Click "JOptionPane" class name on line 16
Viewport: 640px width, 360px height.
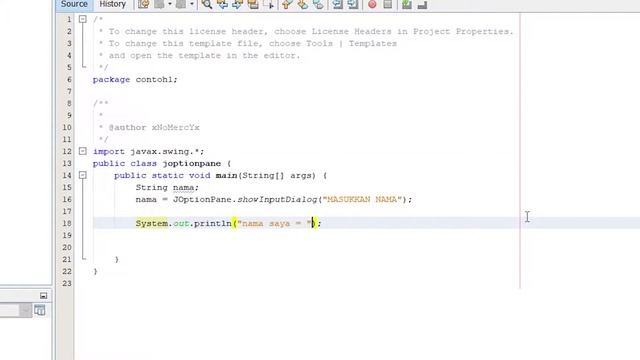(x=202, y=199)
